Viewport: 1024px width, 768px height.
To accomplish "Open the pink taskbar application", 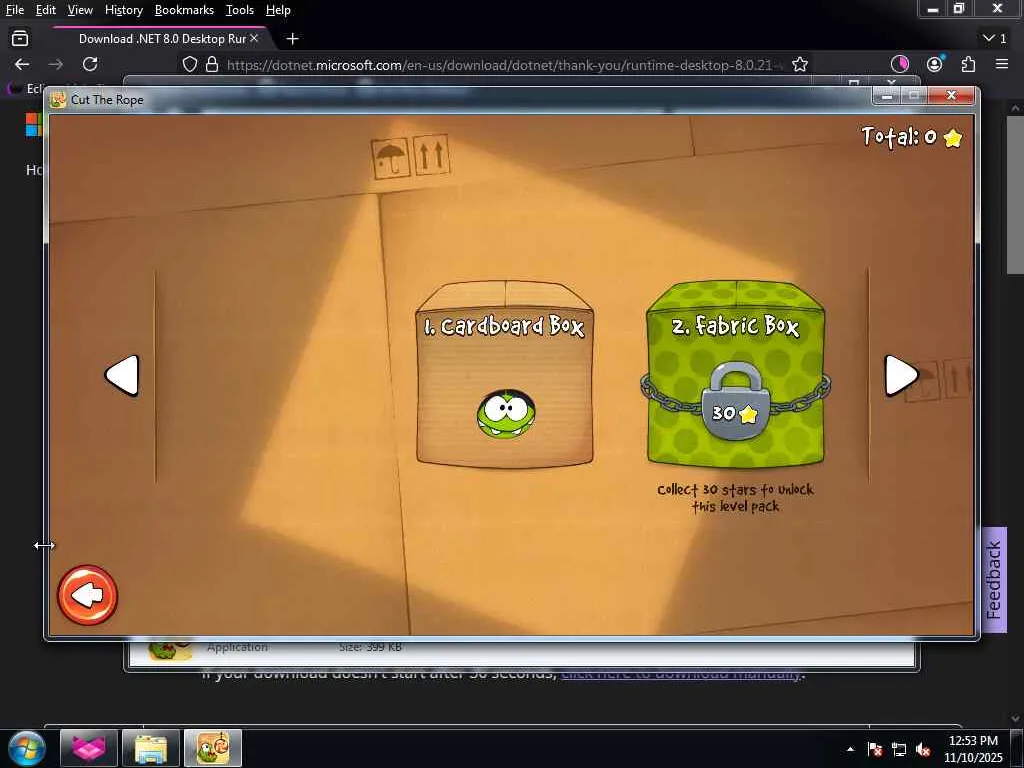I will coord(89,748).
